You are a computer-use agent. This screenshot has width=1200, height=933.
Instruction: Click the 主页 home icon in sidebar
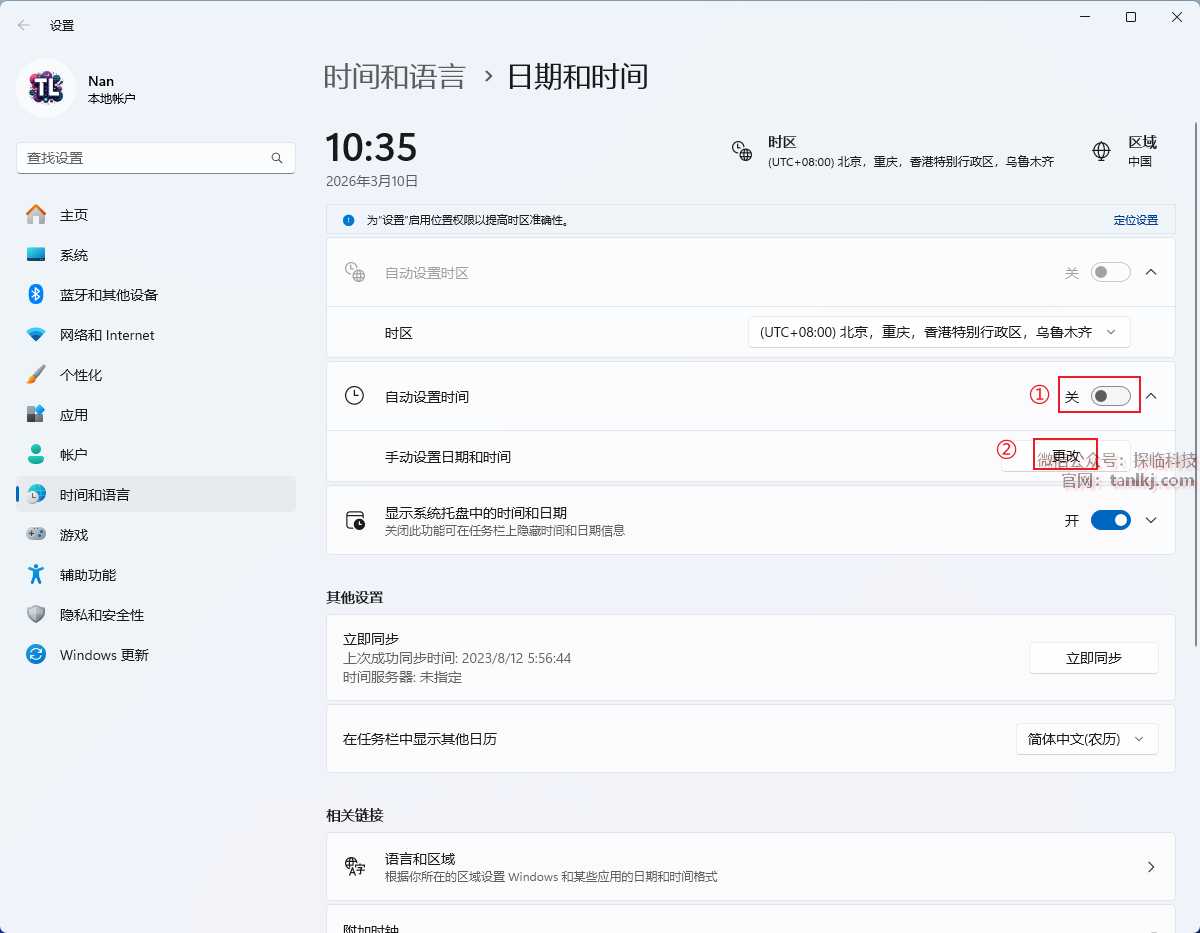pyautogui.click(x=36, y=215)
